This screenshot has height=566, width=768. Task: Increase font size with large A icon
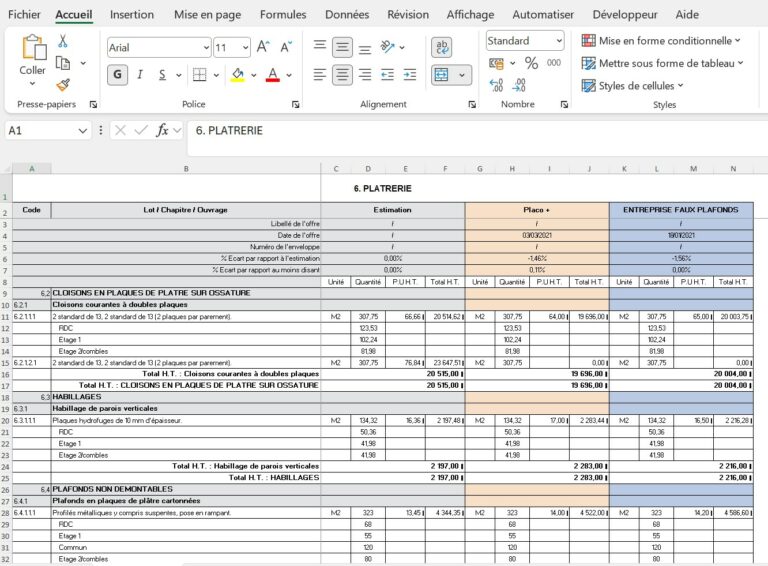click(263, 47)
